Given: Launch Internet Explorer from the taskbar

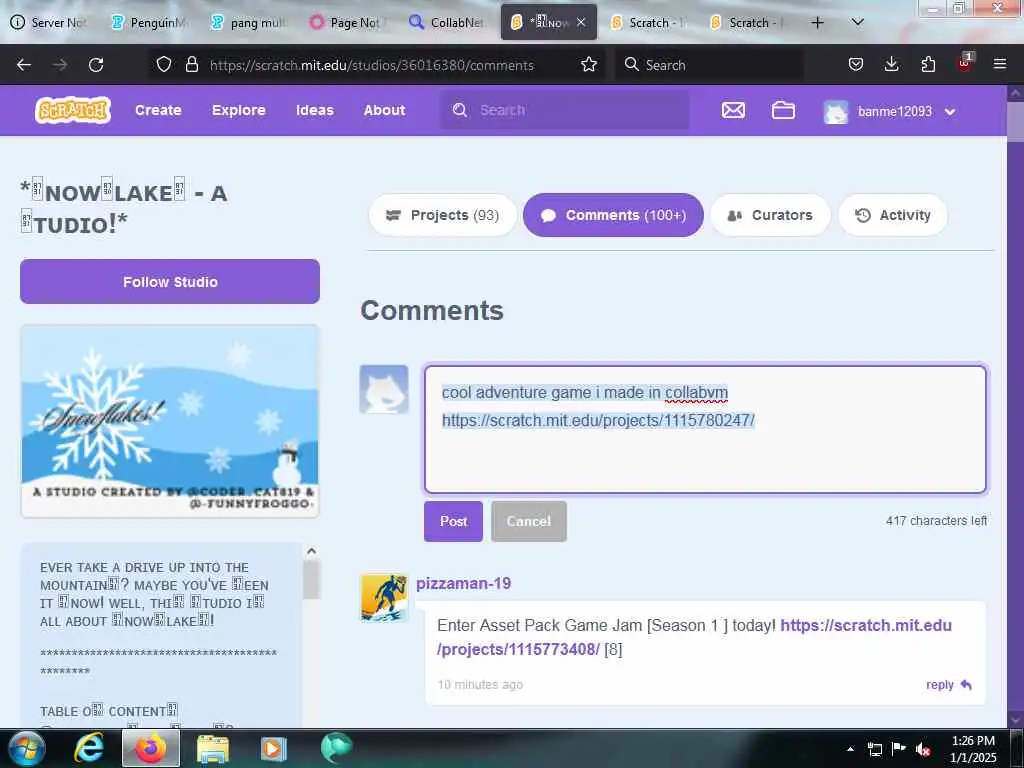Looking at the screenshot, I should click(x=88, y=748).
